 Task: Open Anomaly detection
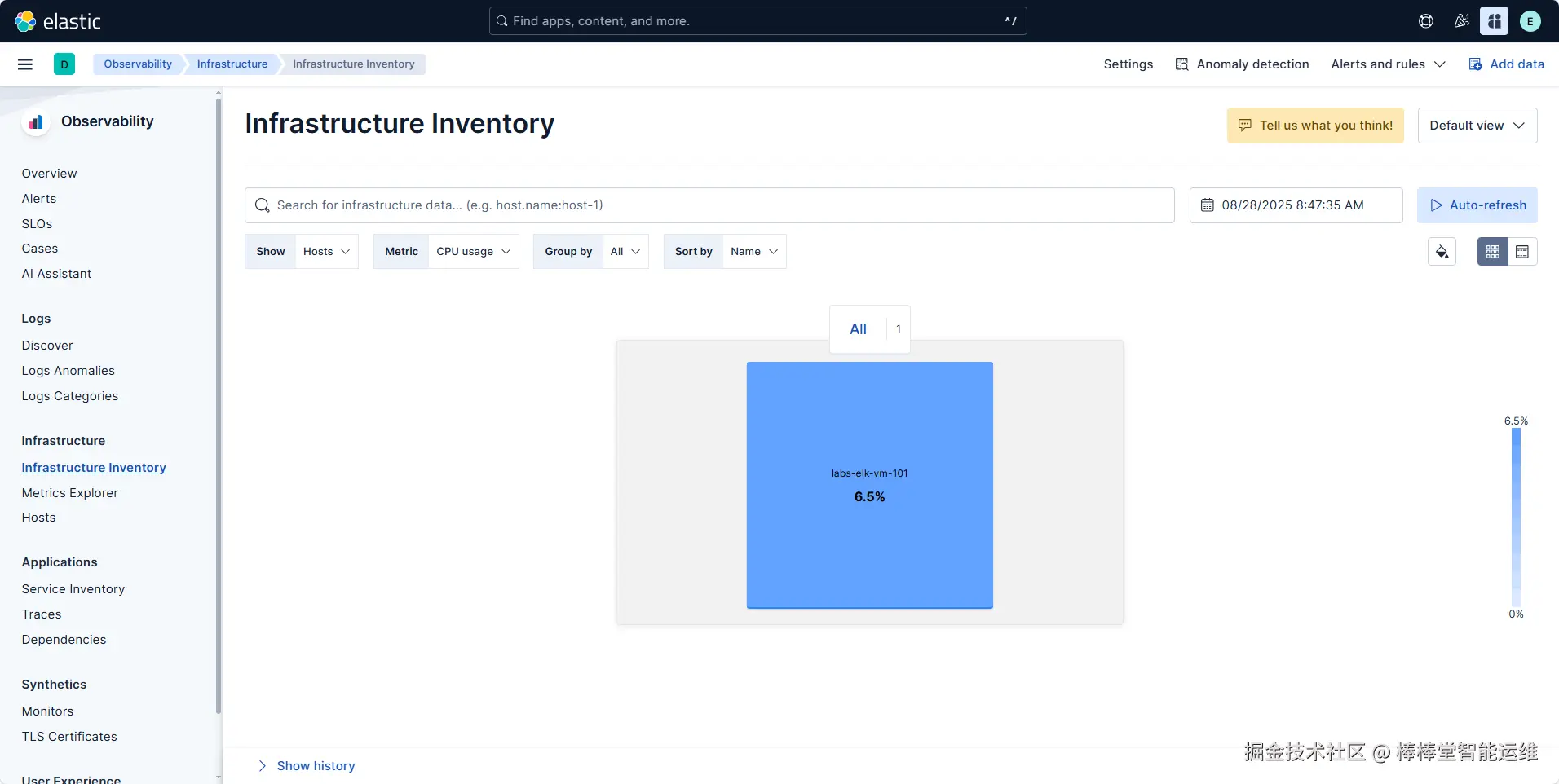coord(1242,64)
